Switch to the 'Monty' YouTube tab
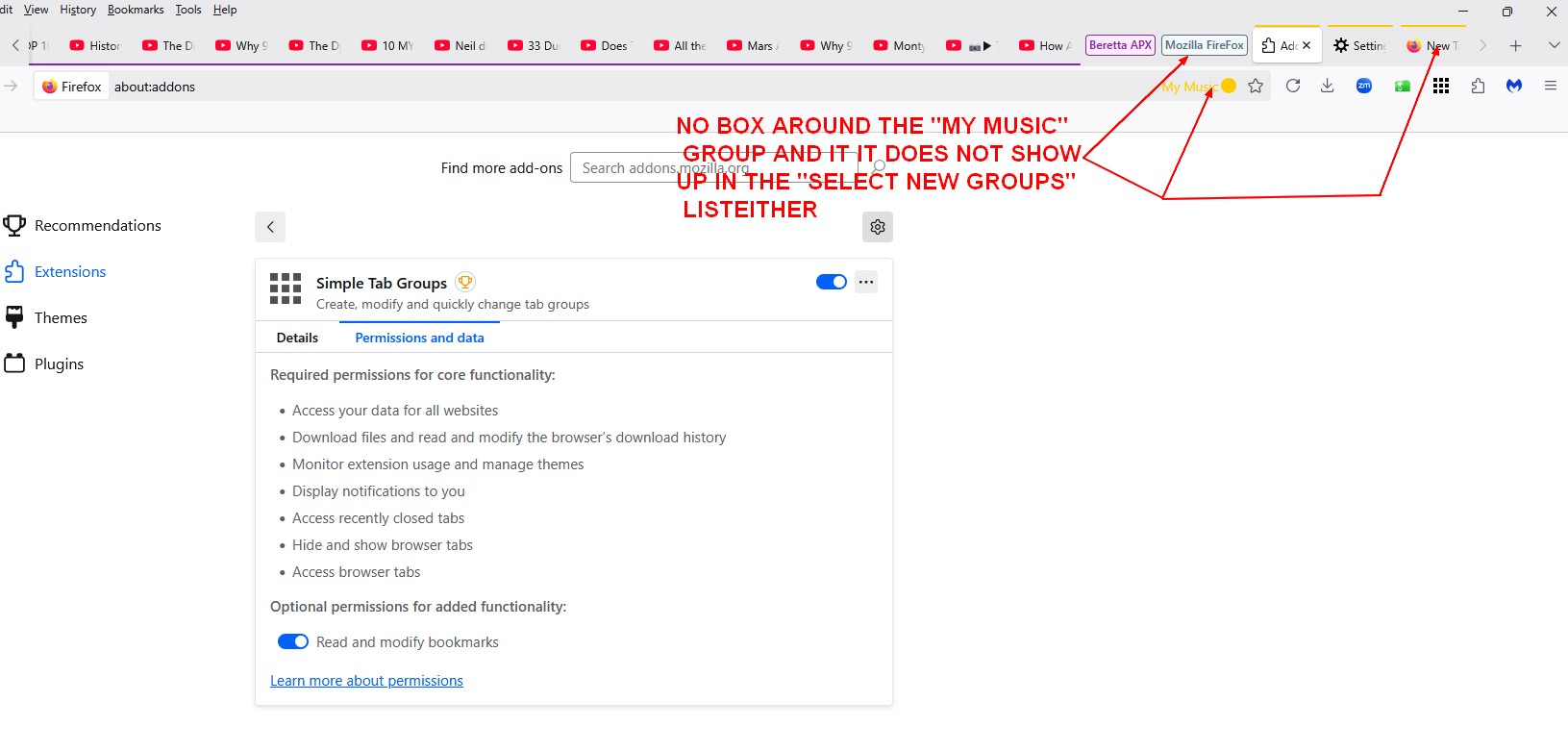Viewport: 1568px width, 752px height. pyautogui.click(x=899, y=45)
